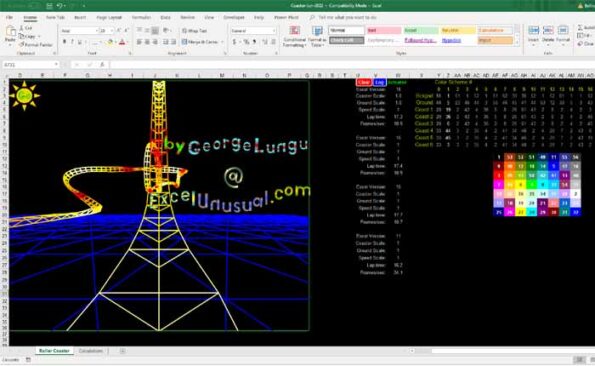The image size is (595, 366).
Task: Select the Roller Coaster sheet tab
Action: (54, 351)
